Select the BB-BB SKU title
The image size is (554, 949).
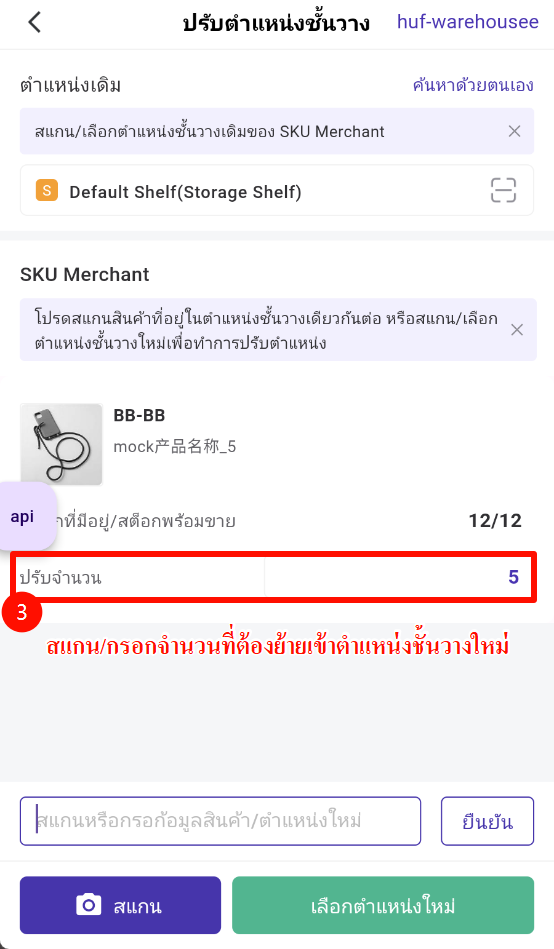139,415
